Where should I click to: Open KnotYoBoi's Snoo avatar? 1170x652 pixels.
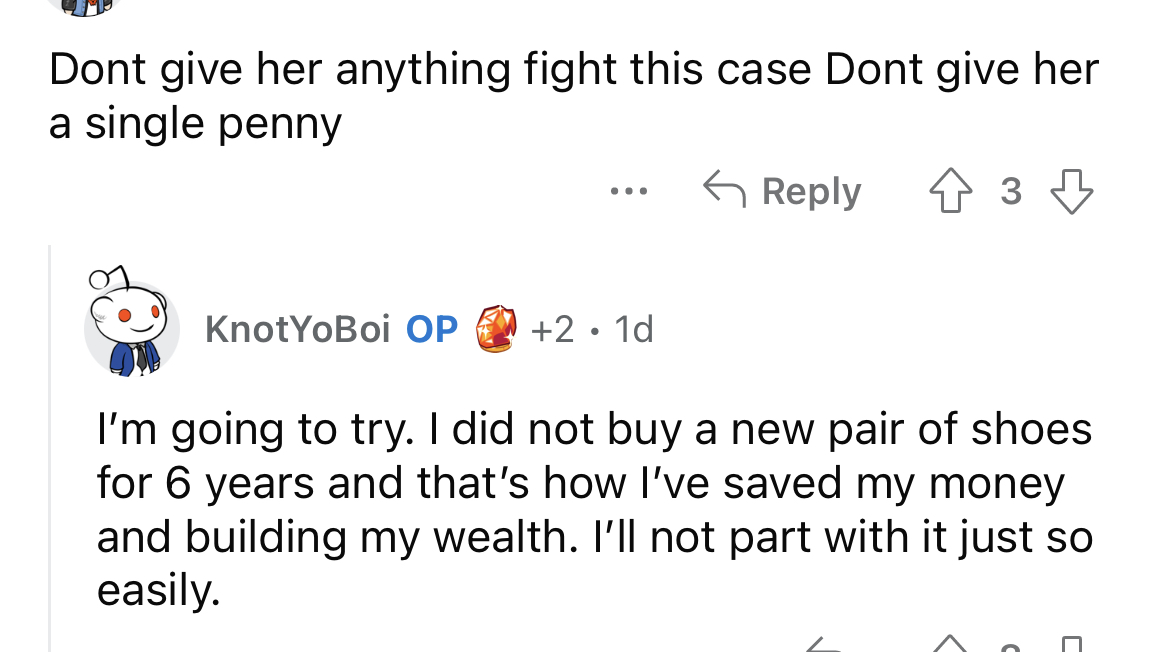click(x=129, y=323)
